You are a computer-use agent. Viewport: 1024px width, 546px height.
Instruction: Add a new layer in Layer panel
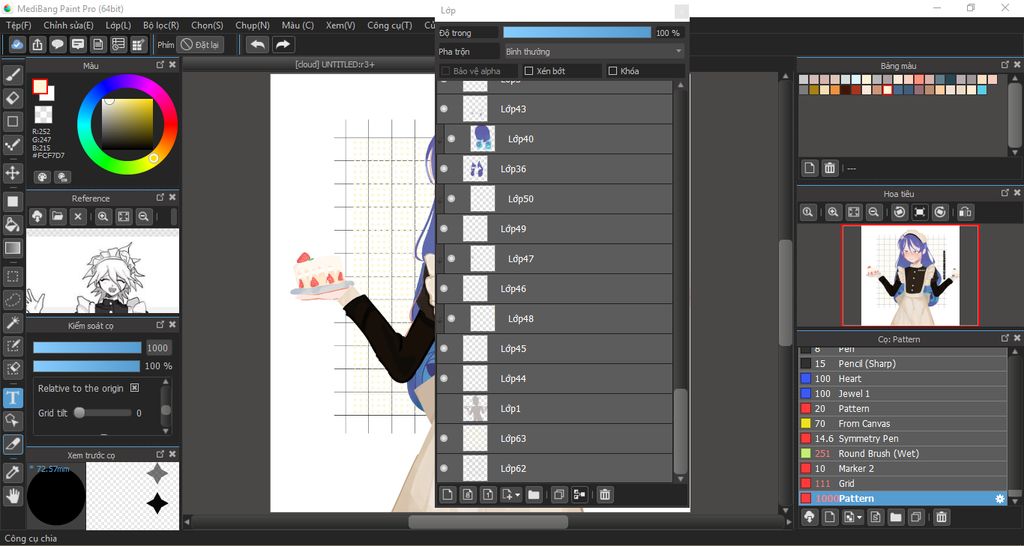[x=447, y=495]
